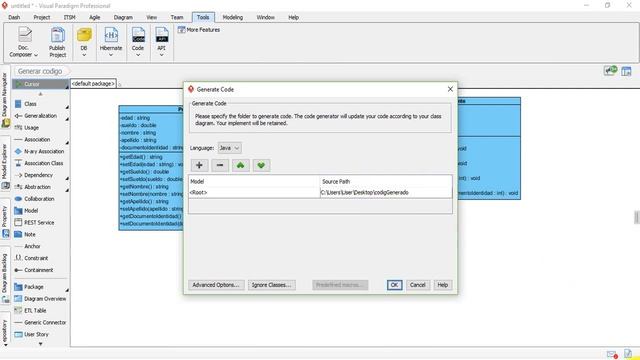
Task: Select the <Root> model cell
Action: 254,192
